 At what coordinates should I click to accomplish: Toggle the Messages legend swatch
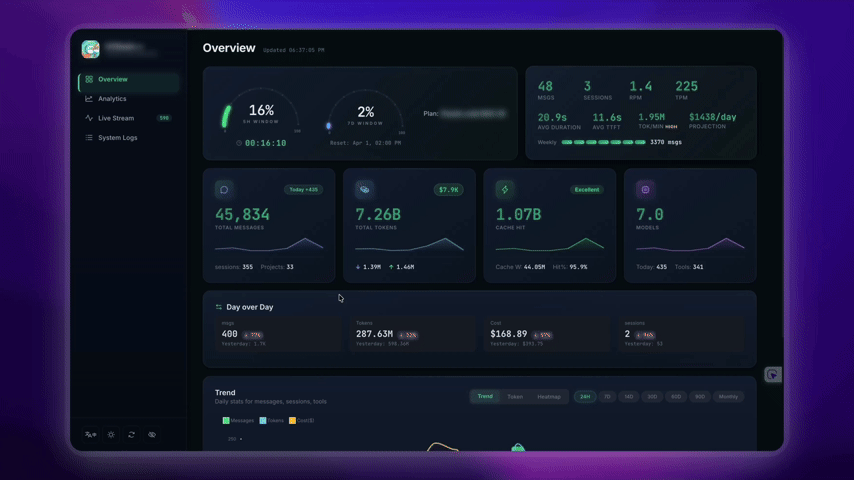click(225, 421)
